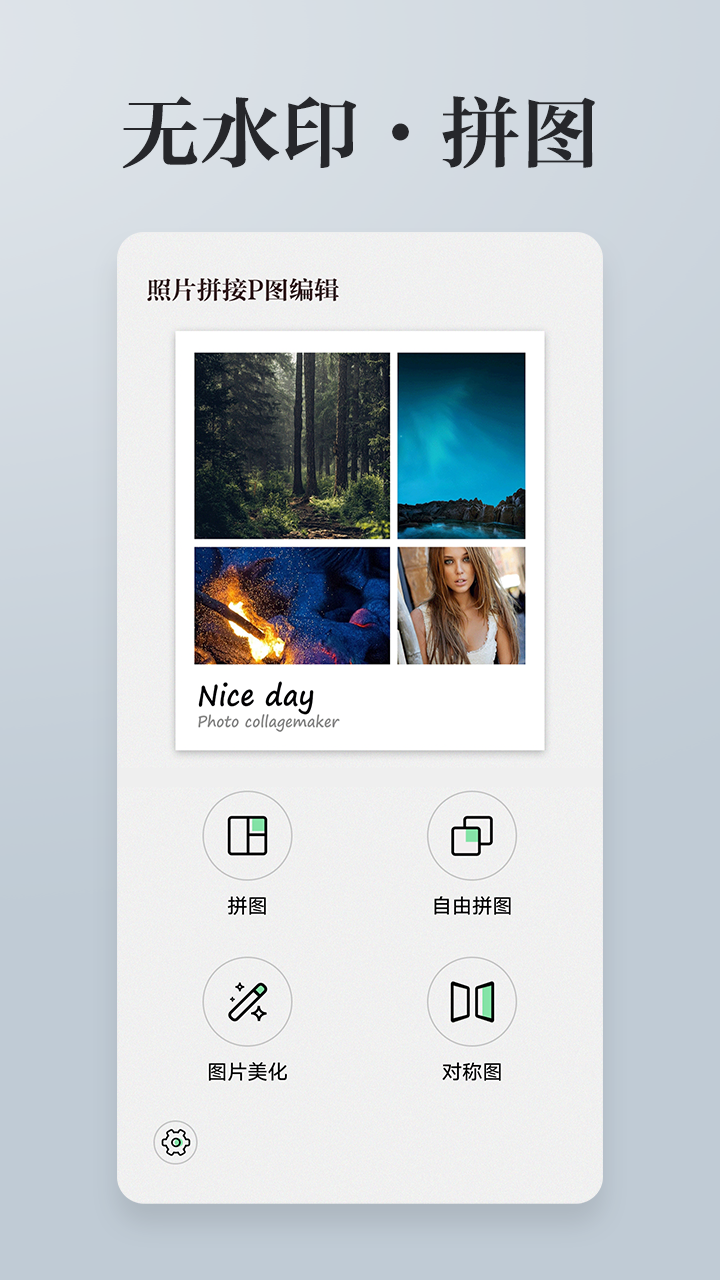Click the 照片拼接P图编辑 card title

click(x=243, y=290)
